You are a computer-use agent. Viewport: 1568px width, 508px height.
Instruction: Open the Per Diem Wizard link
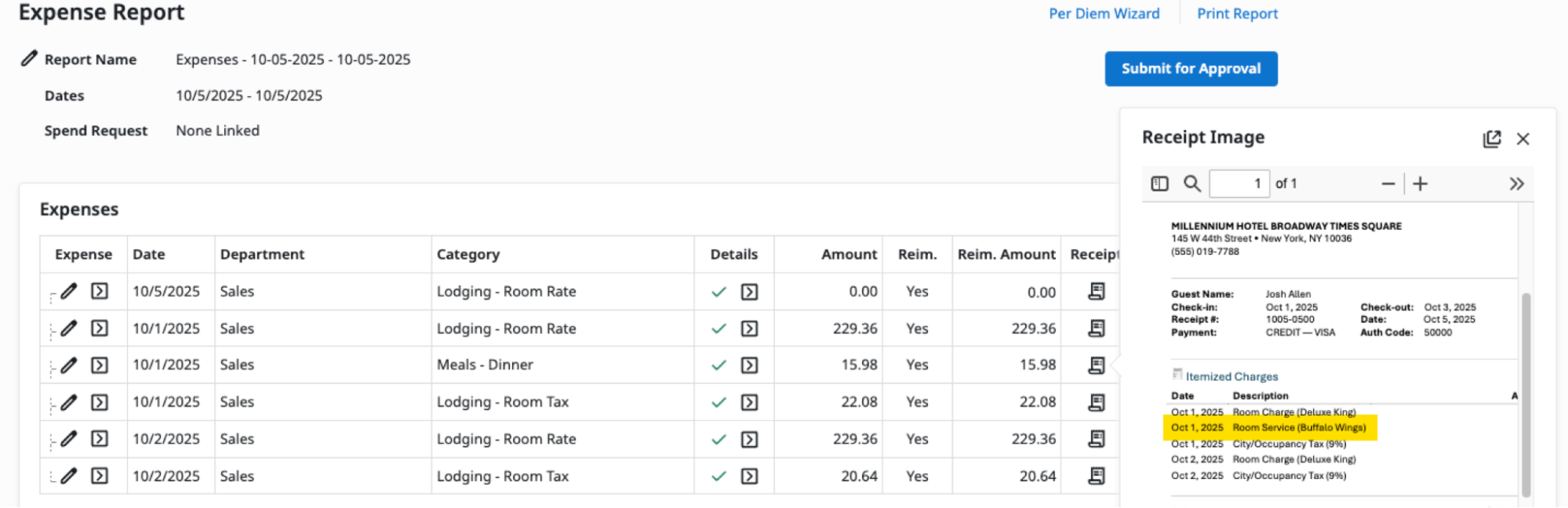[1104, 13]
